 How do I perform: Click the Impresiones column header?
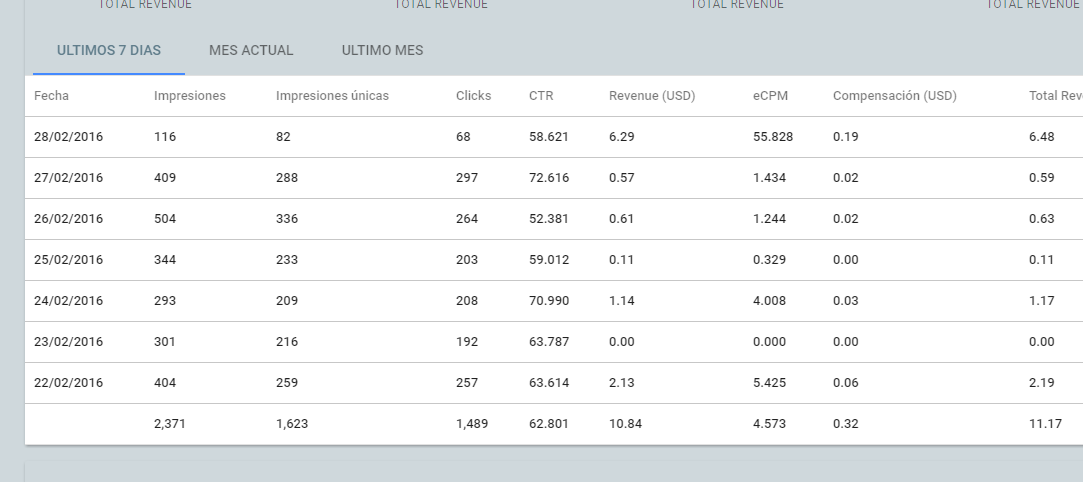[x=189, y=96]
